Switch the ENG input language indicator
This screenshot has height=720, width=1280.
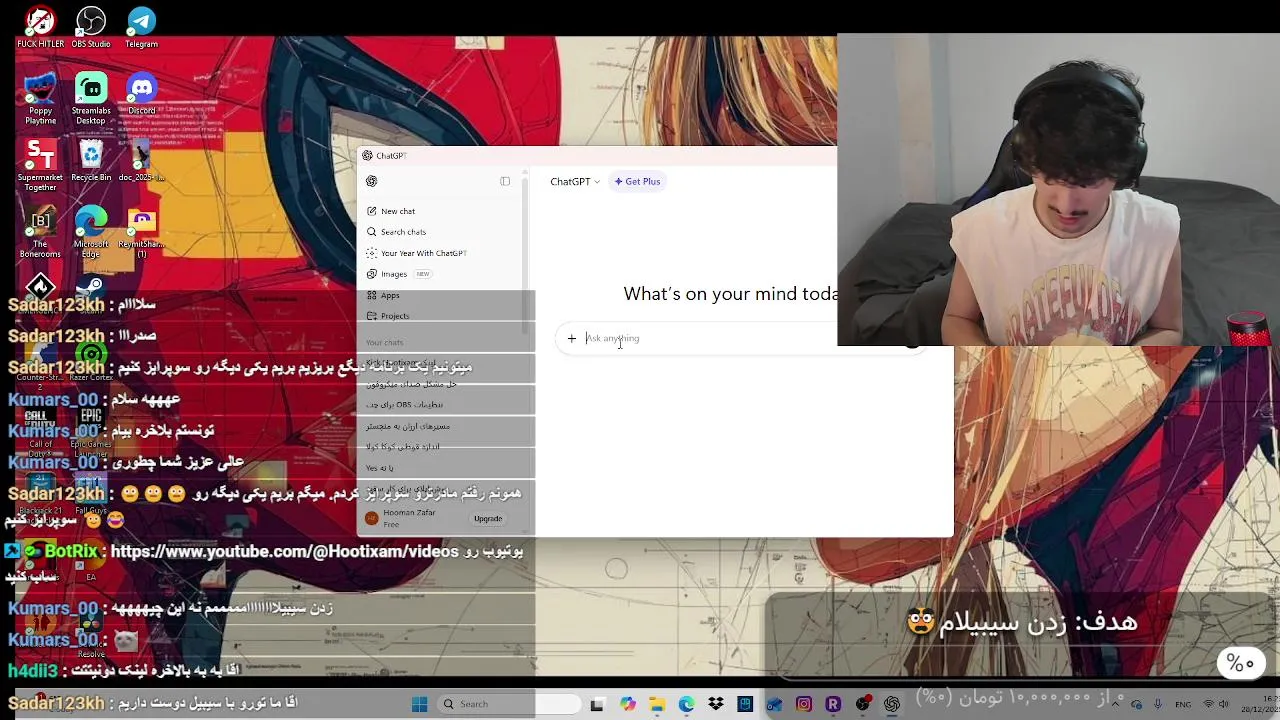(x=1183, y=704)
